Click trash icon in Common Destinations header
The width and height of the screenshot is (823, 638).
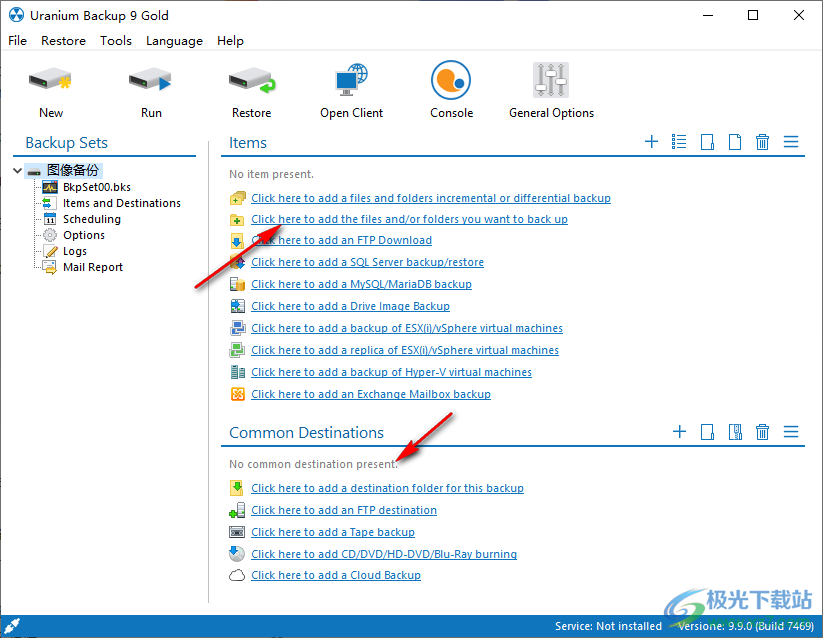(x=762, y=432)
